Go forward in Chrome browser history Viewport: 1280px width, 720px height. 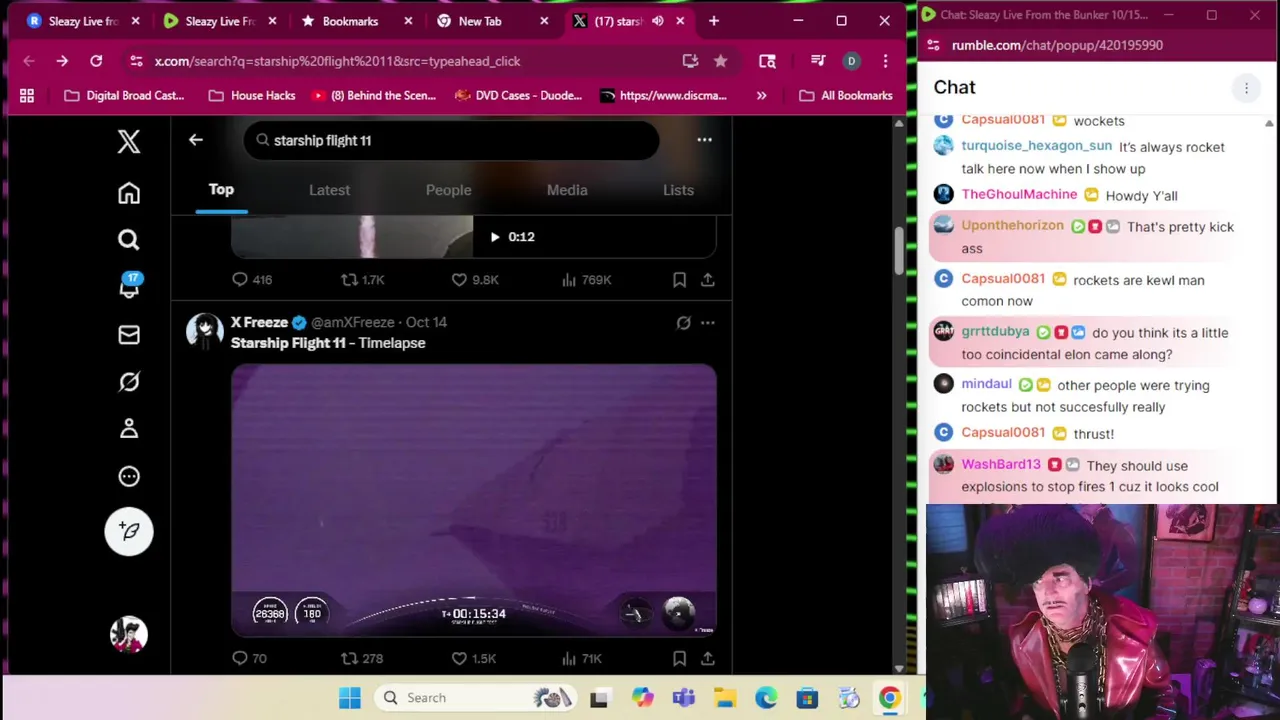pos(62,61)
